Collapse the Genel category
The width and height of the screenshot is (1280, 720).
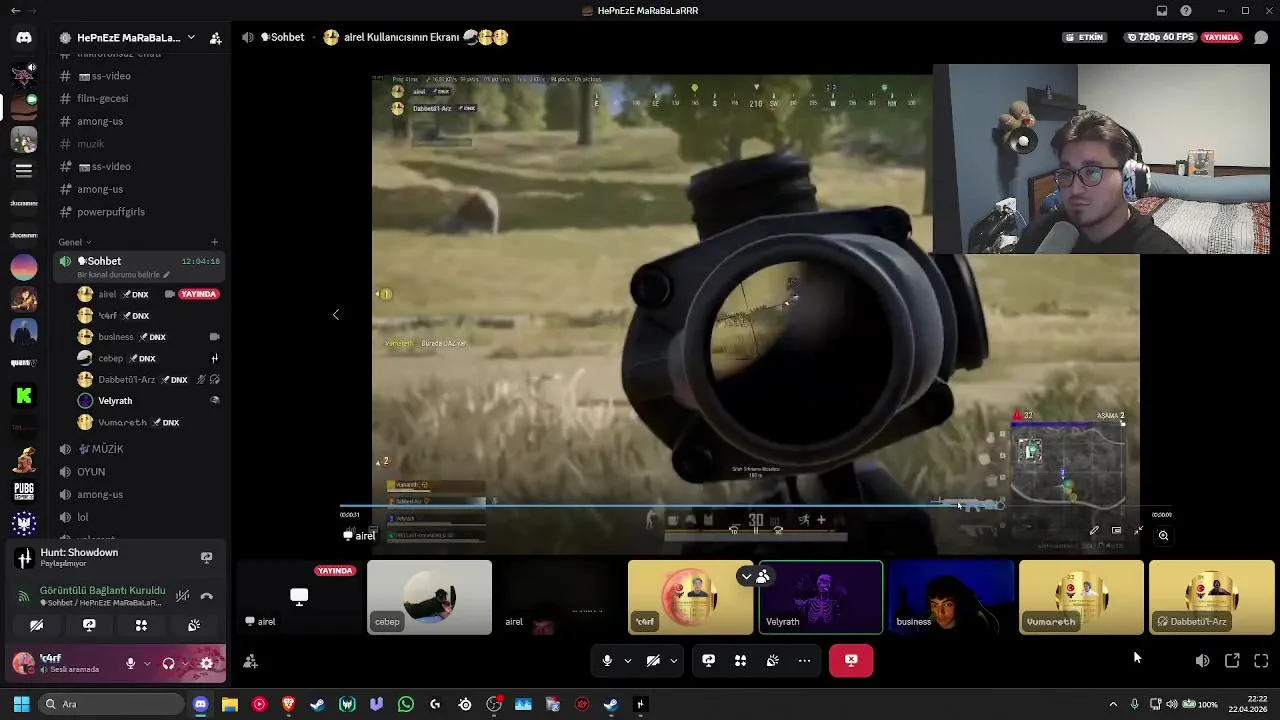point(74,242)
